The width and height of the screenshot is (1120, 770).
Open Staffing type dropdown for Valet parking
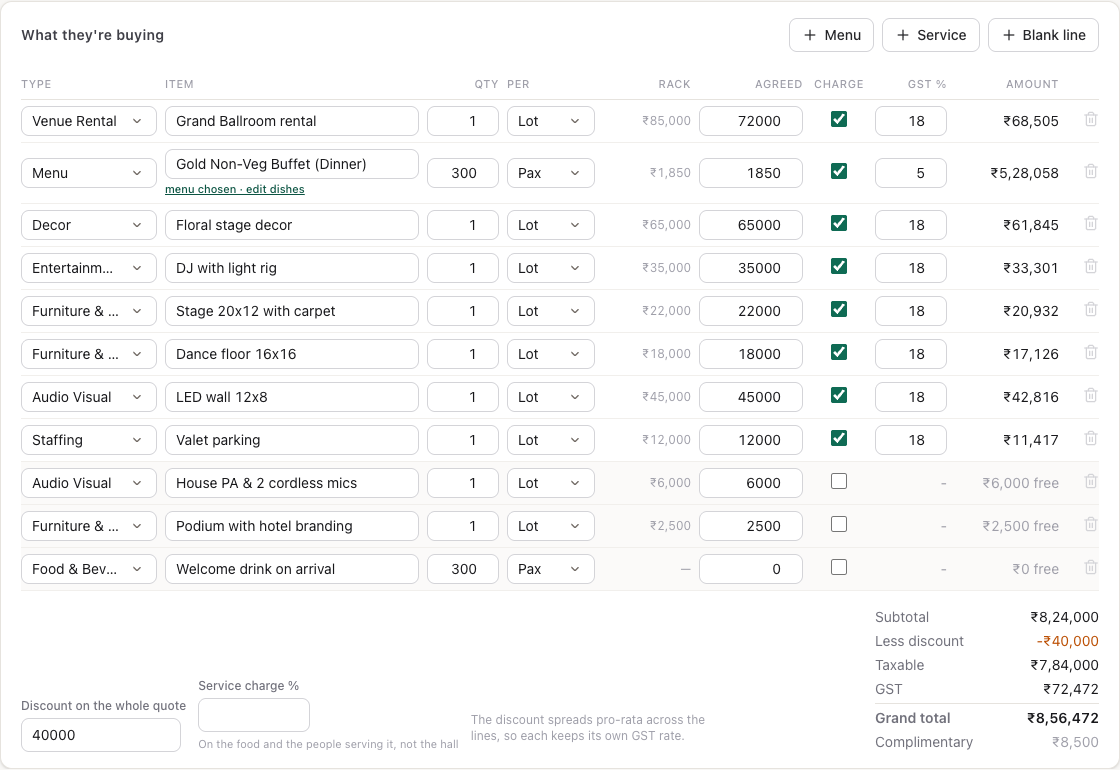[x=89, y=440]
